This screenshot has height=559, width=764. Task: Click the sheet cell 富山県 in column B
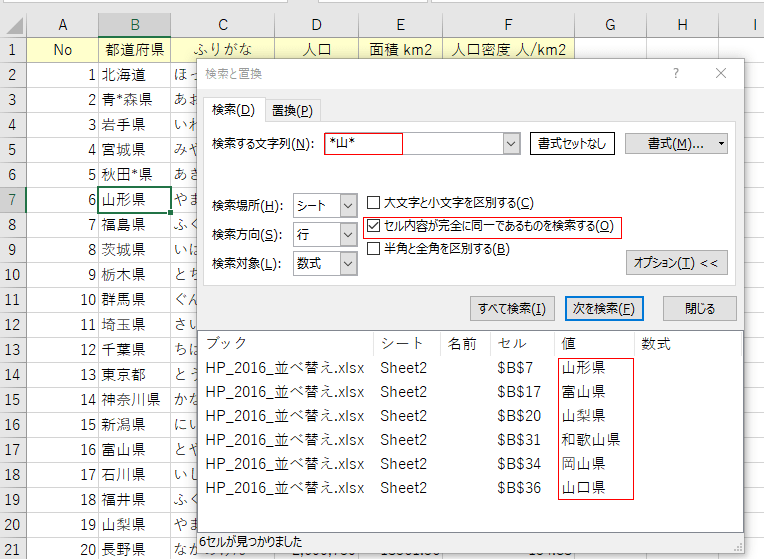[x=135, y=449]
